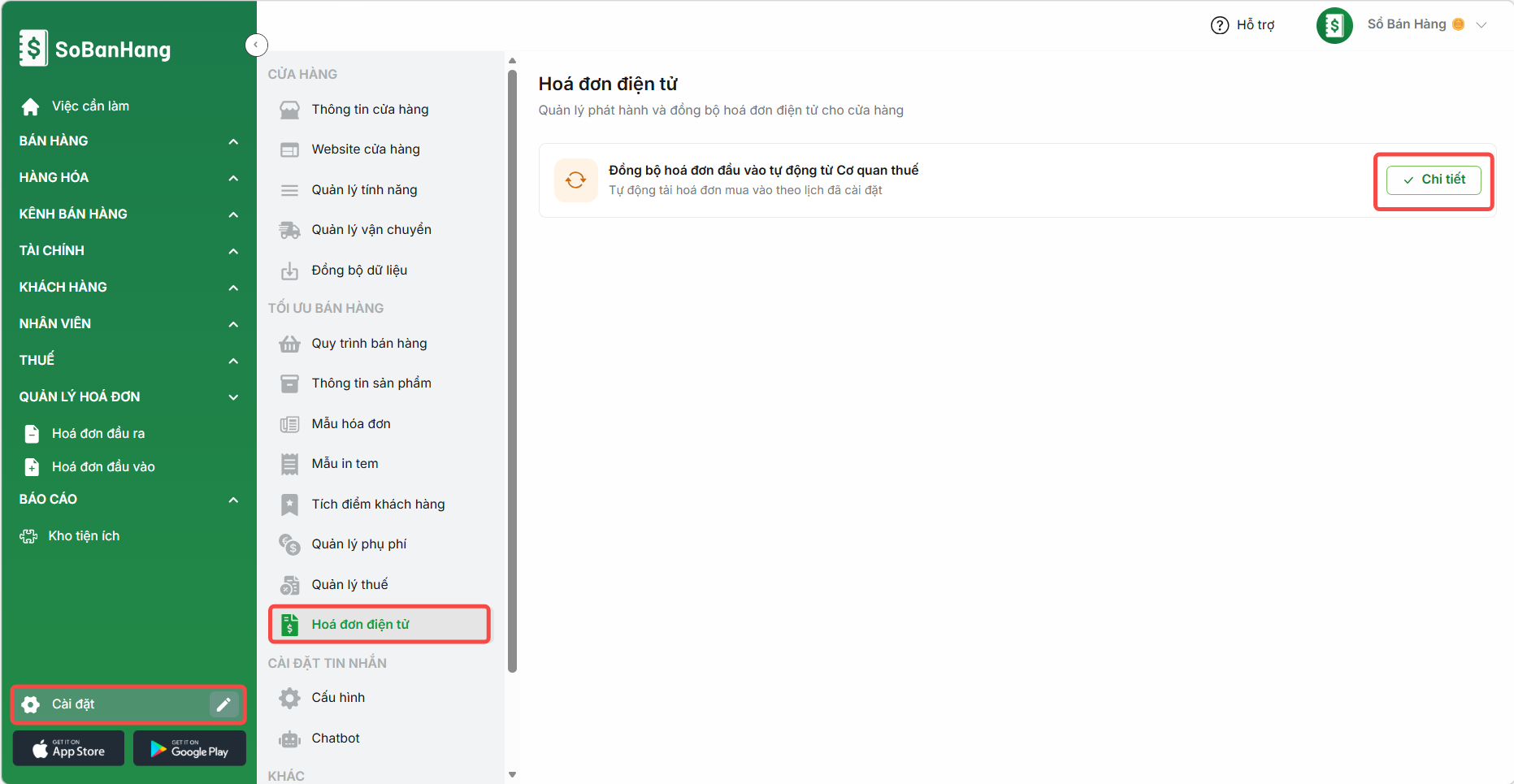Viewport: 1514px width, 784px height.
Task: Collapse the QUẢN LÝ HOÁ ĐƠN section chevron
Action: coord(233,397)
